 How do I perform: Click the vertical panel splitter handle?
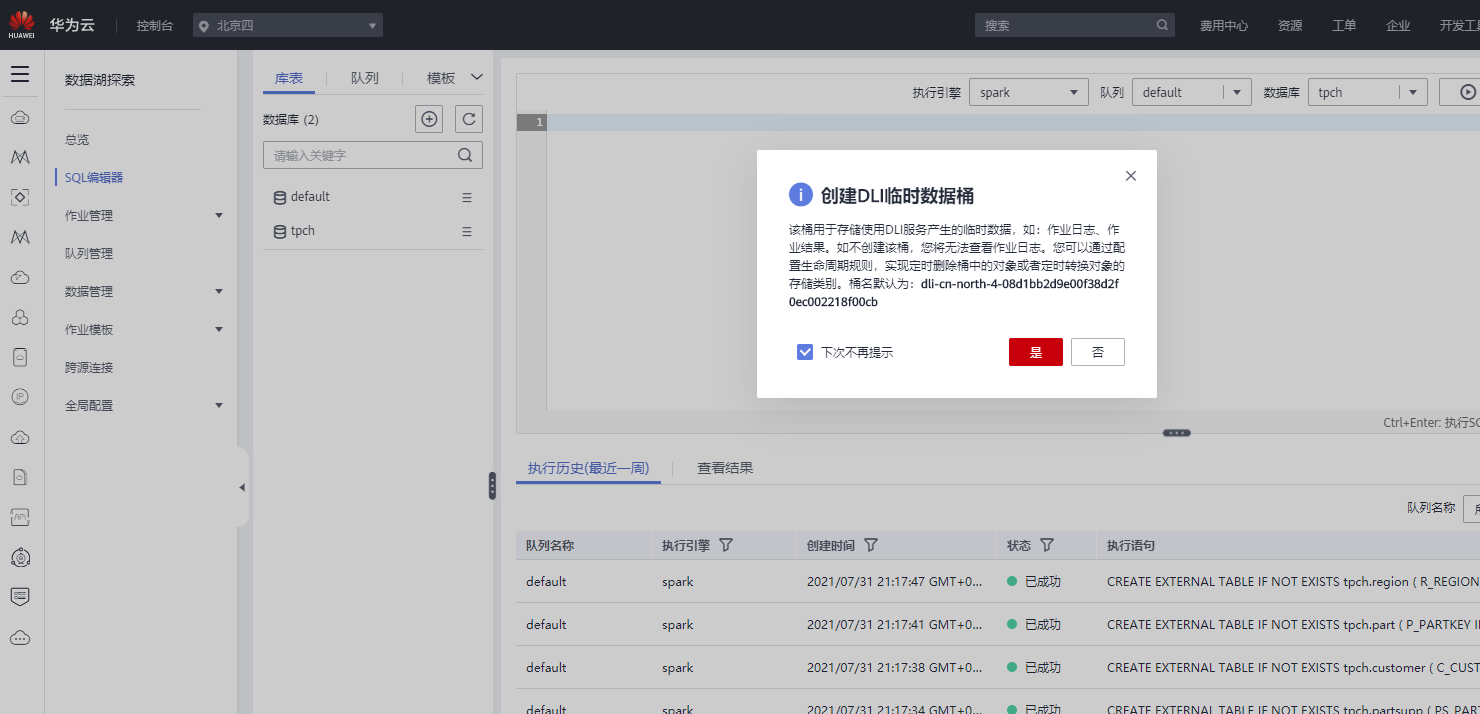tap(492, 486)
